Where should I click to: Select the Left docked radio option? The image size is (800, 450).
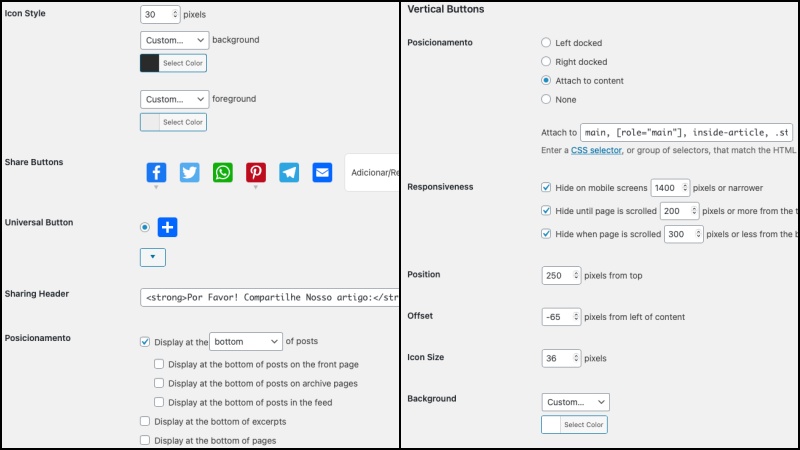pos(546,42)
